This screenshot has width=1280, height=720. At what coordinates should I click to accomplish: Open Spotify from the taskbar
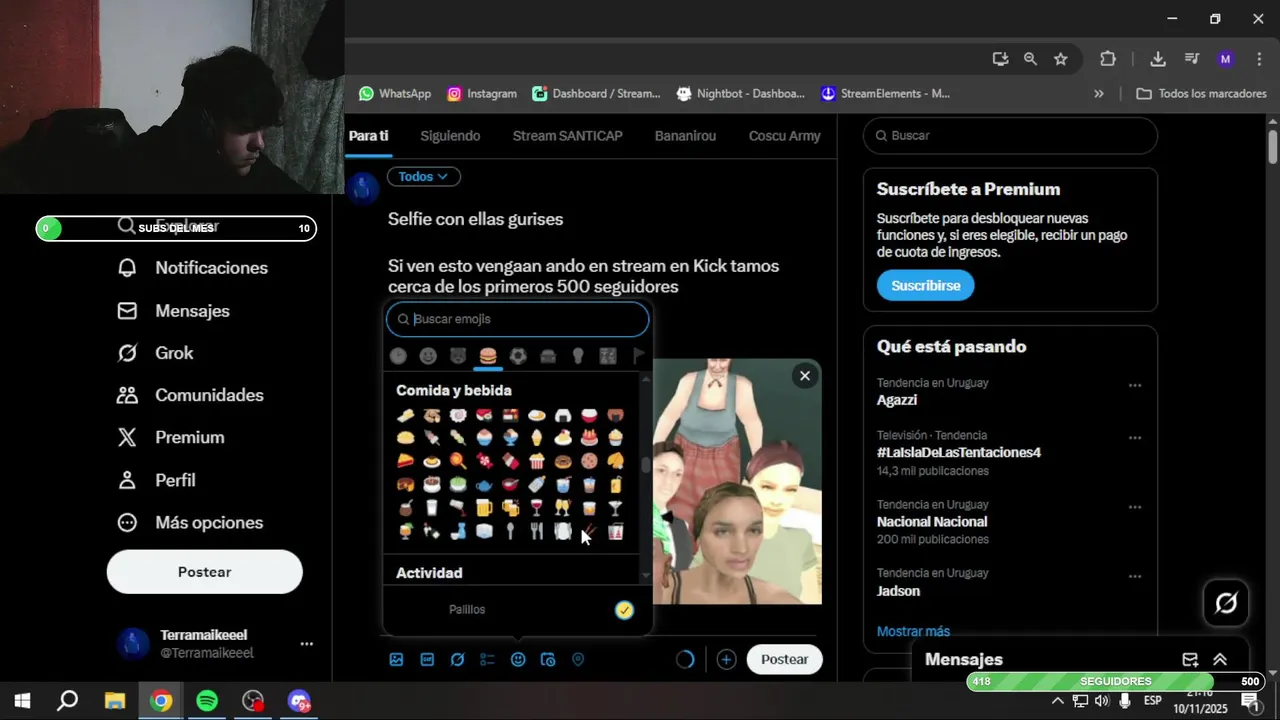click(x=207, y=701)
